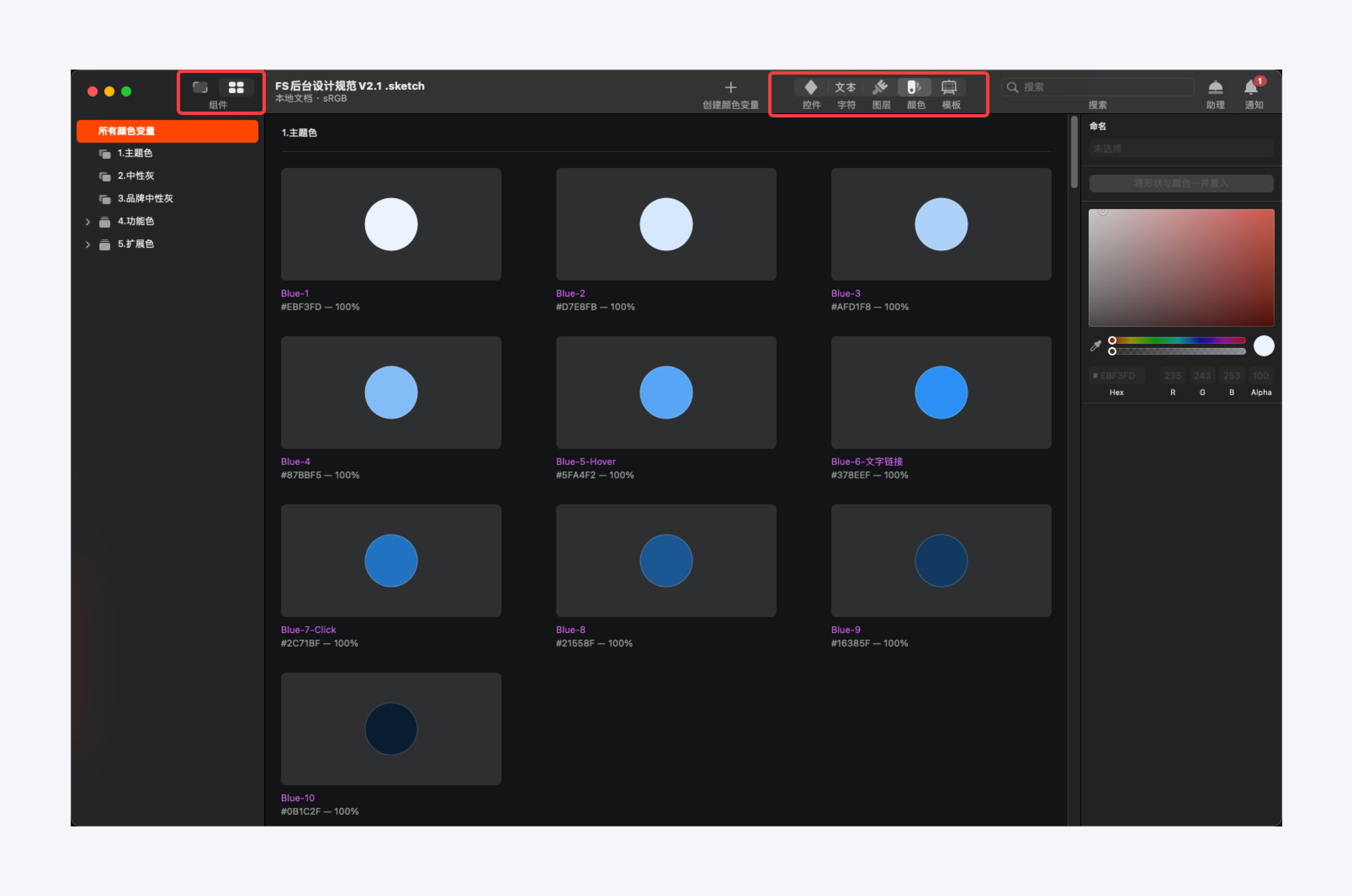Select the Templates artboard icon

pos(949,87)
